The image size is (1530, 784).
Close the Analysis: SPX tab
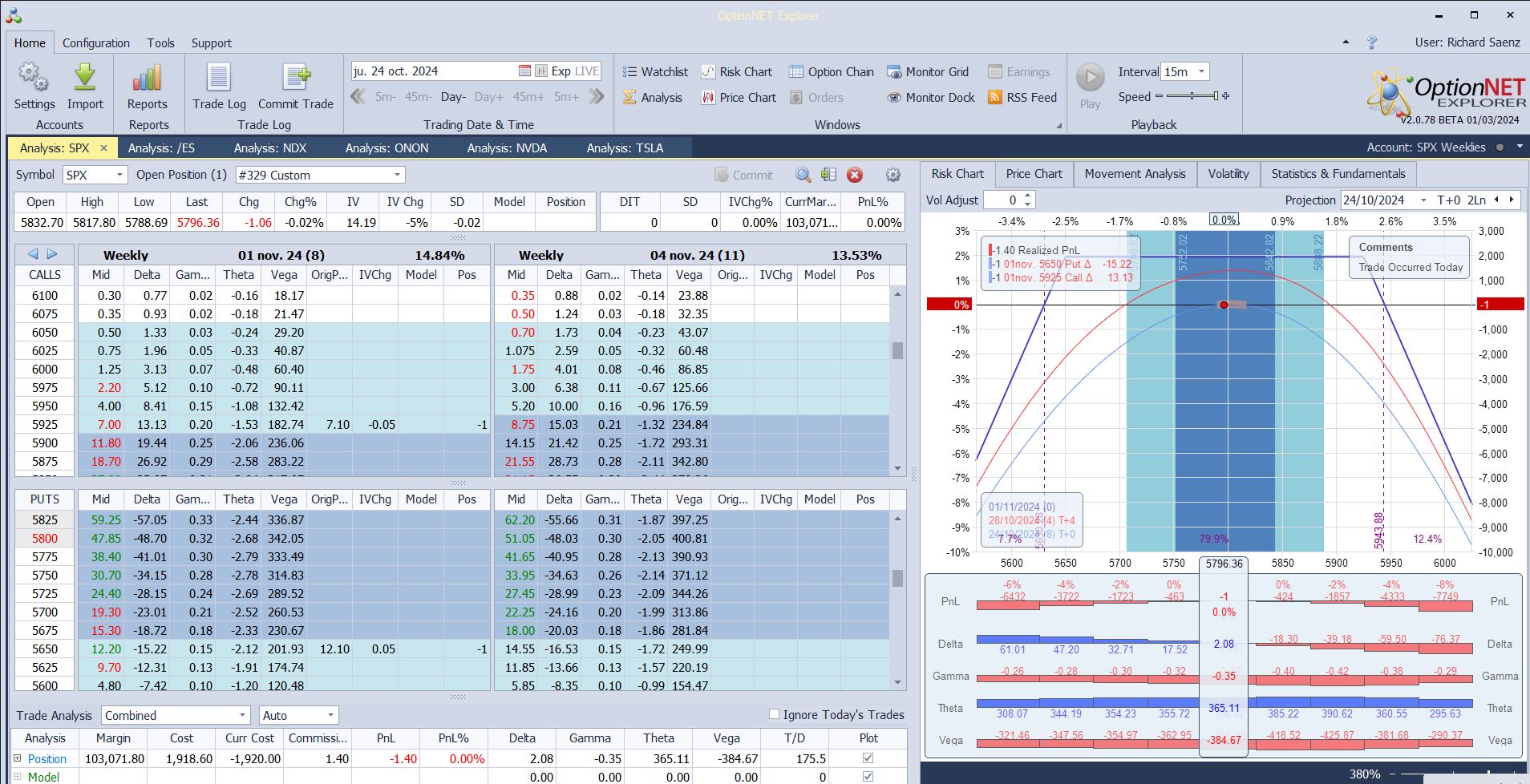pos(103,148)
